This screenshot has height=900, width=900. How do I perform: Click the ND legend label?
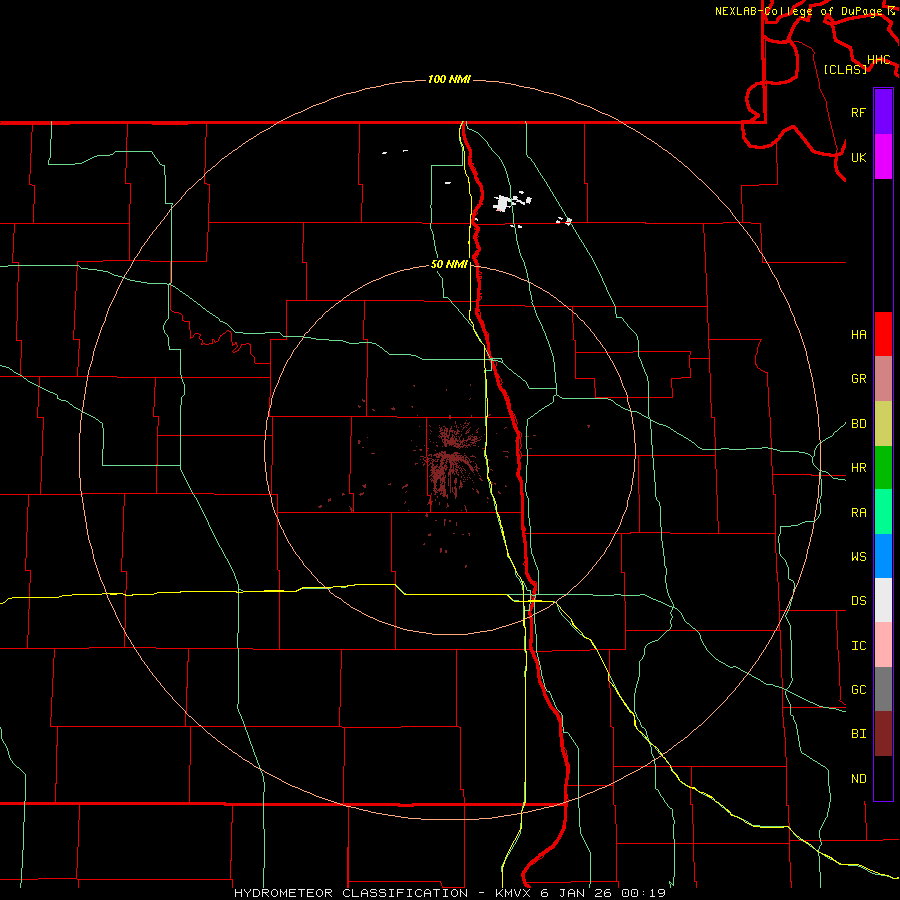[x=859, y=779]
